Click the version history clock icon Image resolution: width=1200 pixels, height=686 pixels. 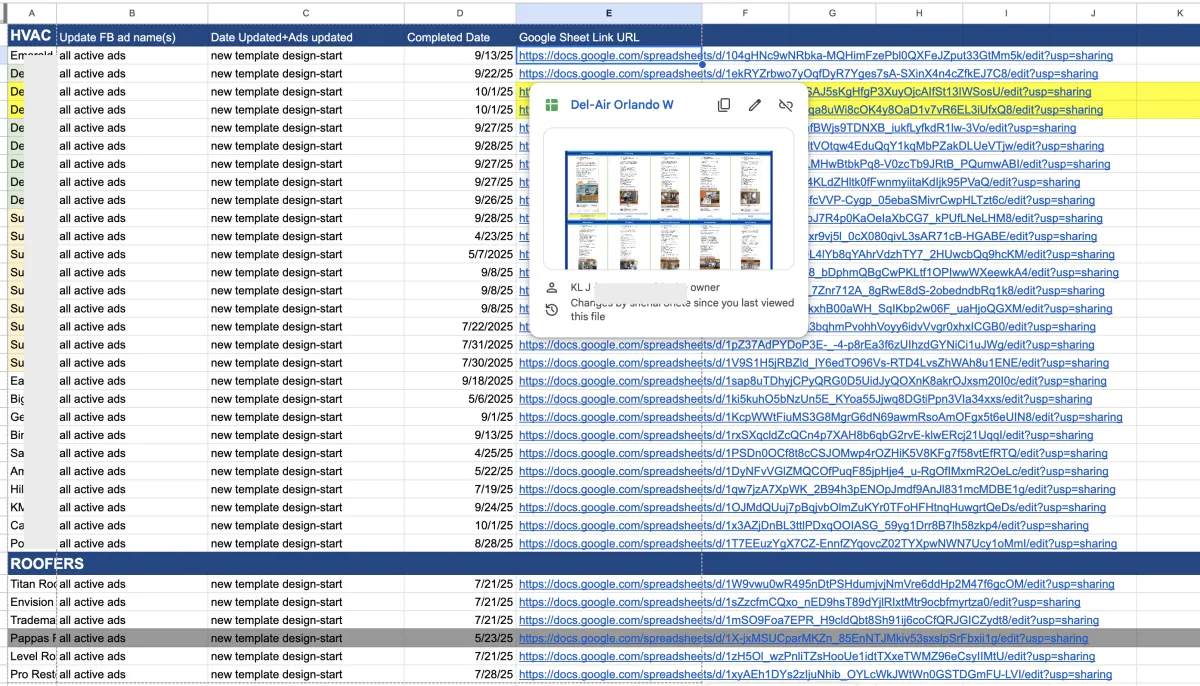click(x=551, y=309)
